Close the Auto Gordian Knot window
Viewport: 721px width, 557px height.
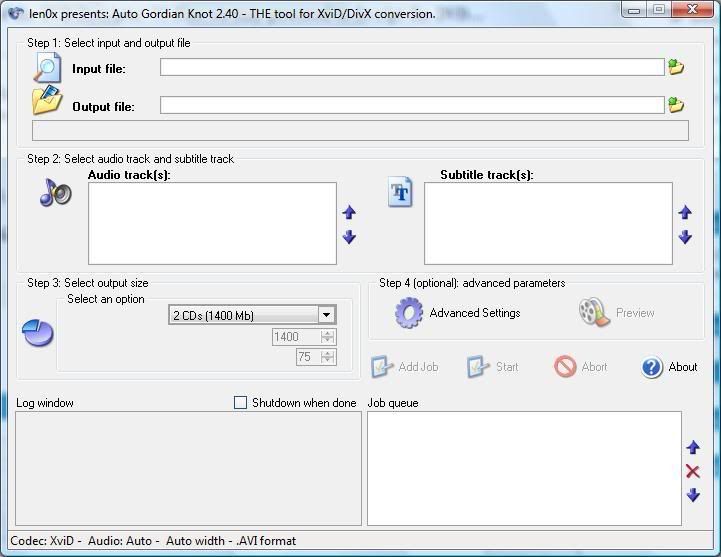click(692, 10)
